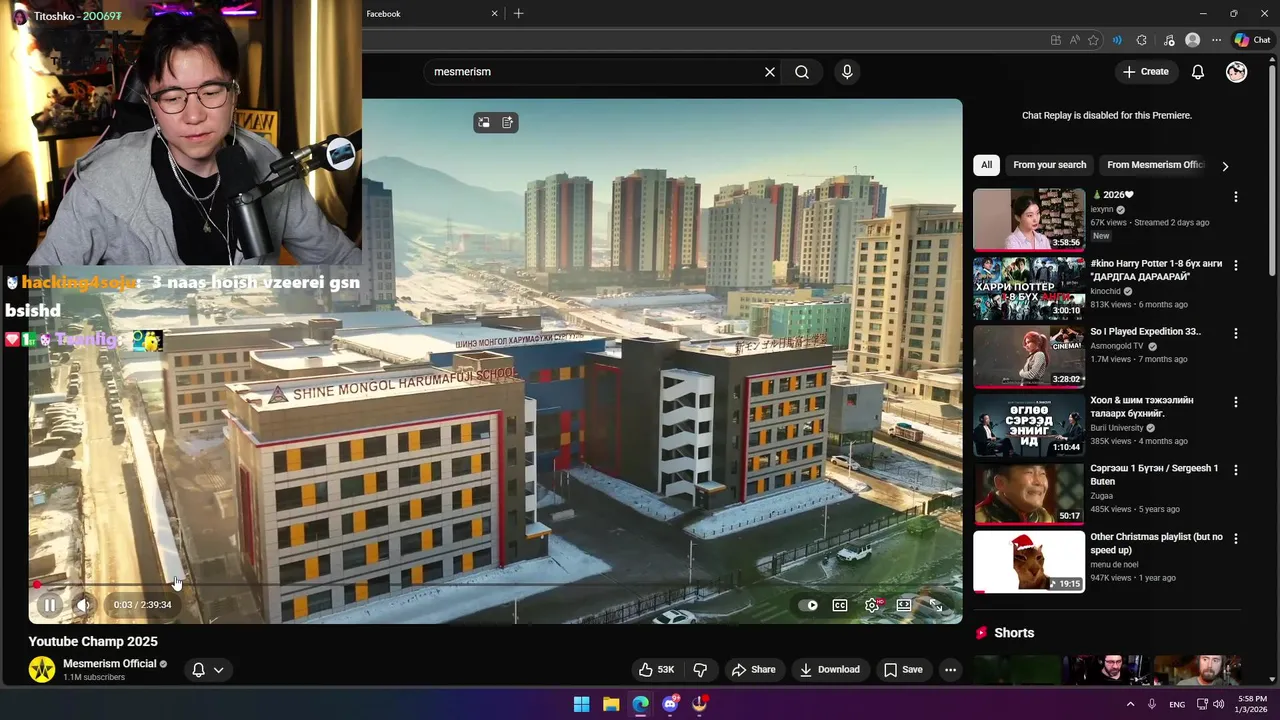Open YouTube account avatar menu
The height and width of the screenshot is (720, 1280).
(x=1237, y=72)
